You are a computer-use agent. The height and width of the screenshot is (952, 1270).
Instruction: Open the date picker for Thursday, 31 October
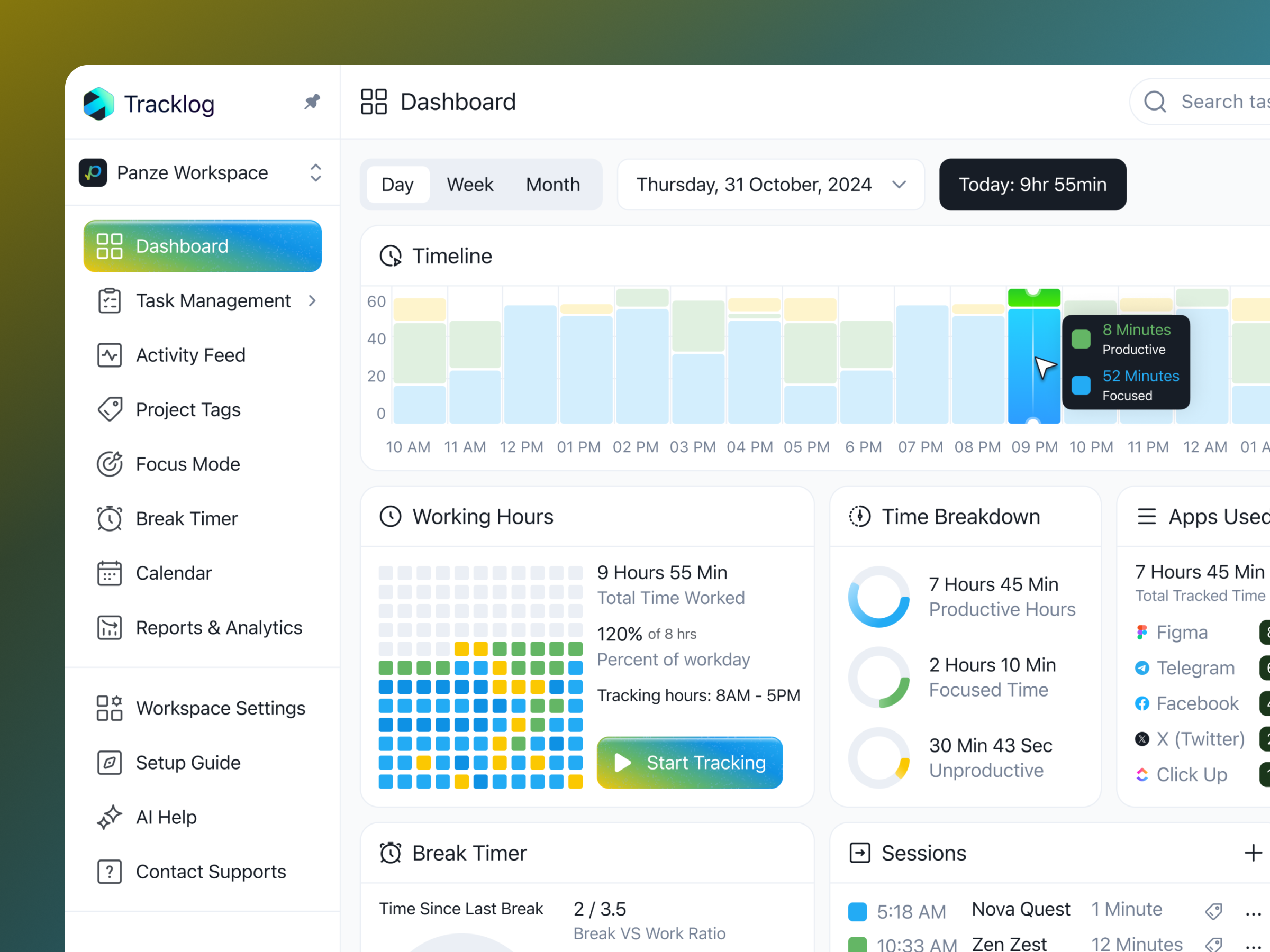click(770, 184)
